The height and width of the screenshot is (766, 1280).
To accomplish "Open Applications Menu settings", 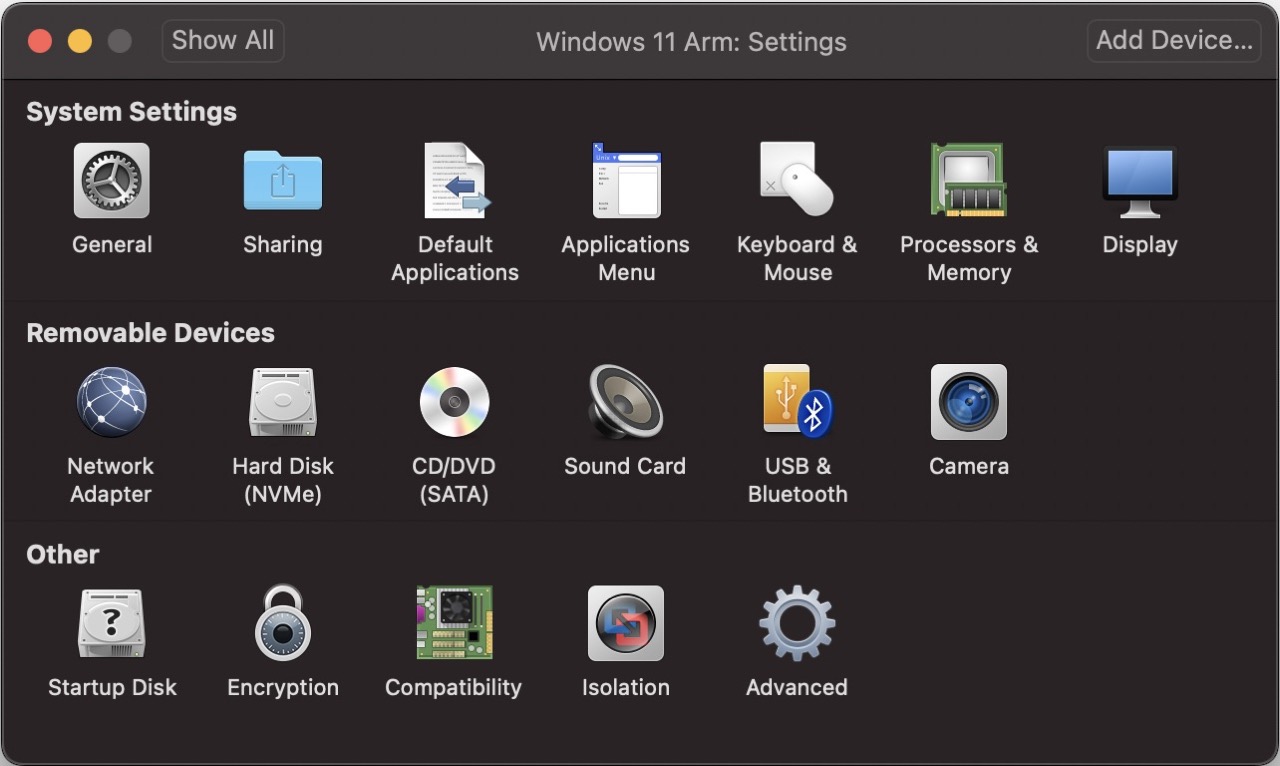I will (626, 180).
